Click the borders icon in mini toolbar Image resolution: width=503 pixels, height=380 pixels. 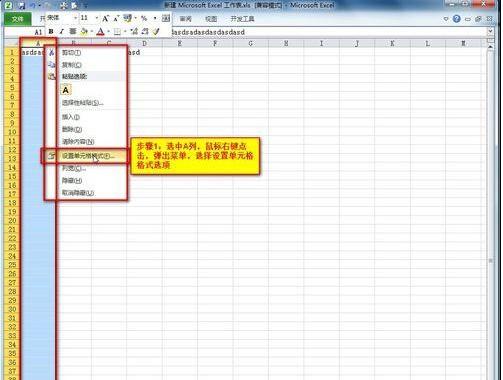tap(117, 32)
